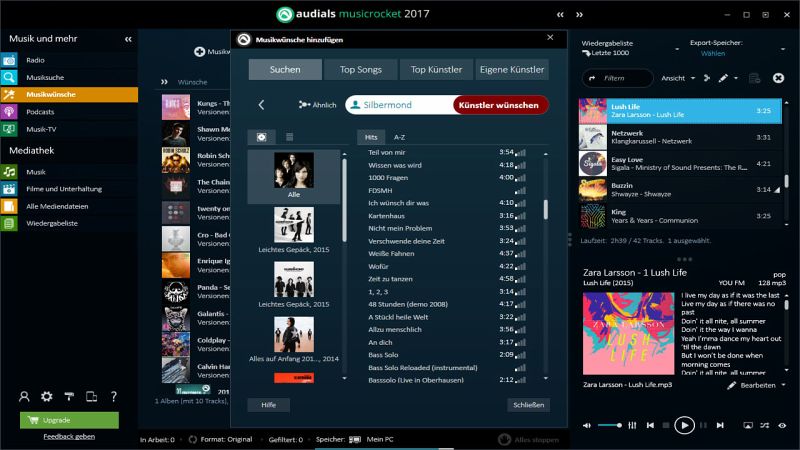Viewport: 800px width, 450px height.
Task: Collapse the left navigation panel
Action: pyautogui.click(x=128, y=39)
